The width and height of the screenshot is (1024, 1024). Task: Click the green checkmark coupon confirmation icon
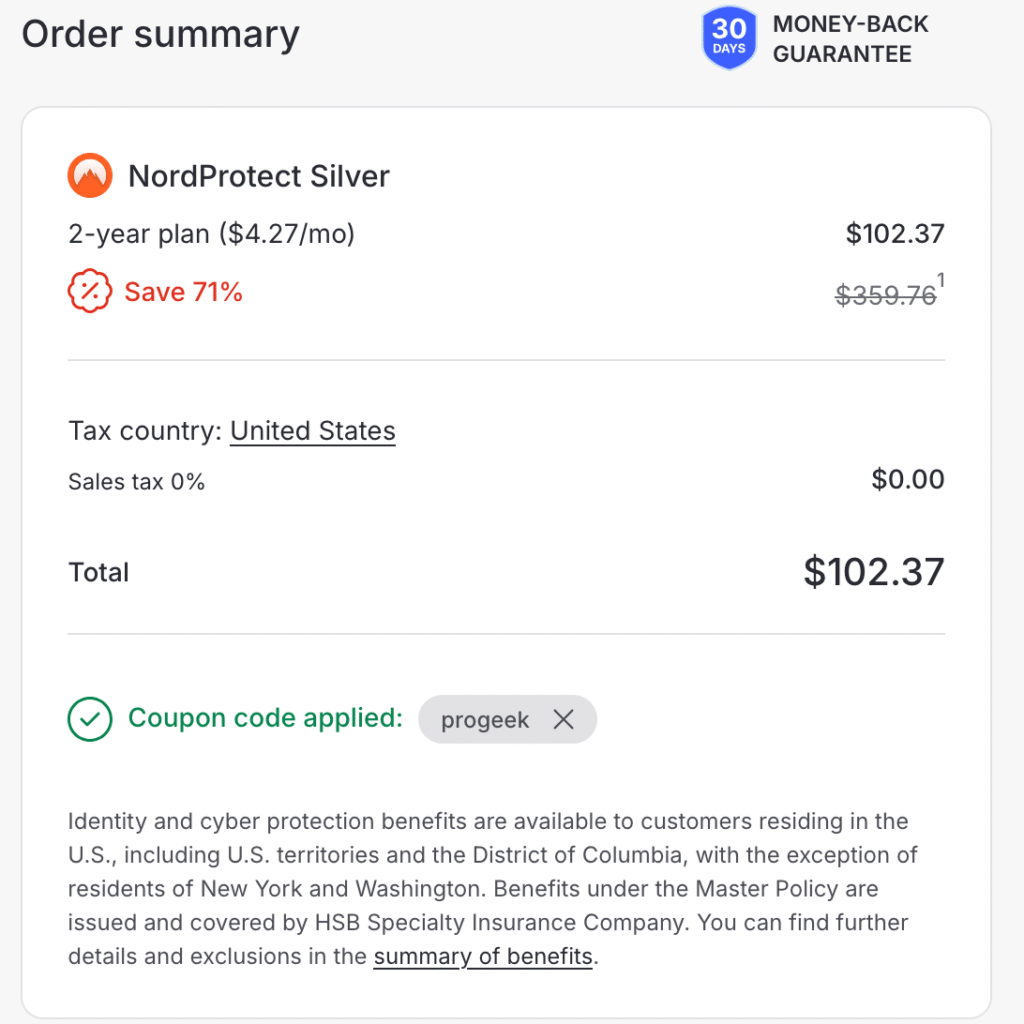click(x=89, y=718)
